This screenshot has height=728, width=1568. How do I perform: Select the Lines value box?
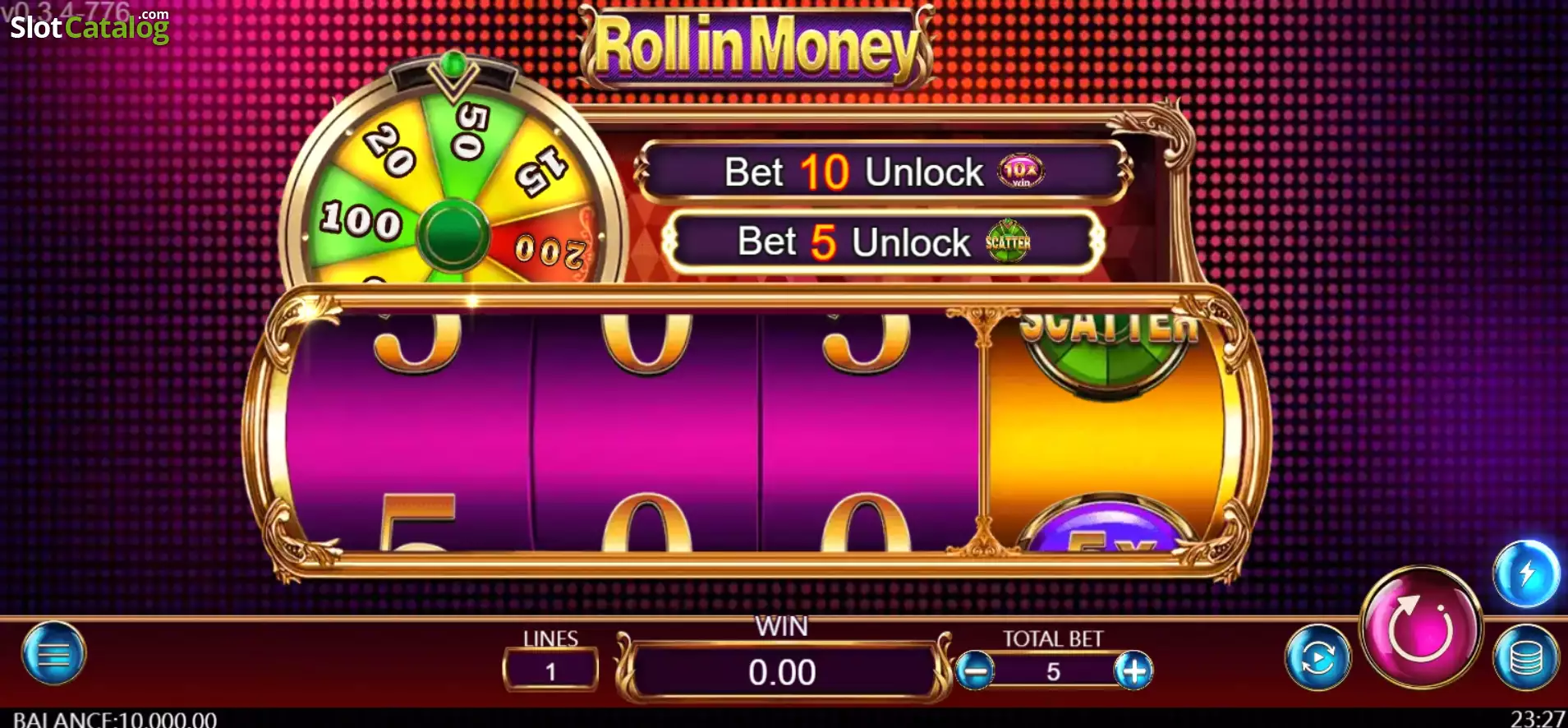[550, 671]
